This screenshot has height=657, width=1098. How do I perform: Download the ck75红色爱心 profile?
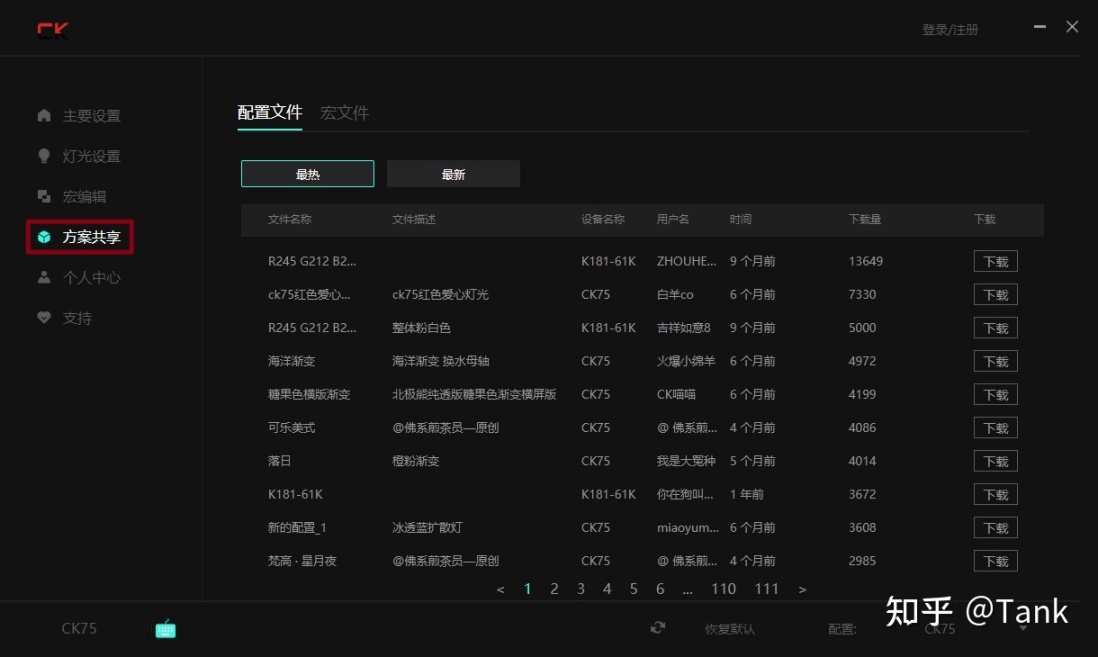[995, 295]
